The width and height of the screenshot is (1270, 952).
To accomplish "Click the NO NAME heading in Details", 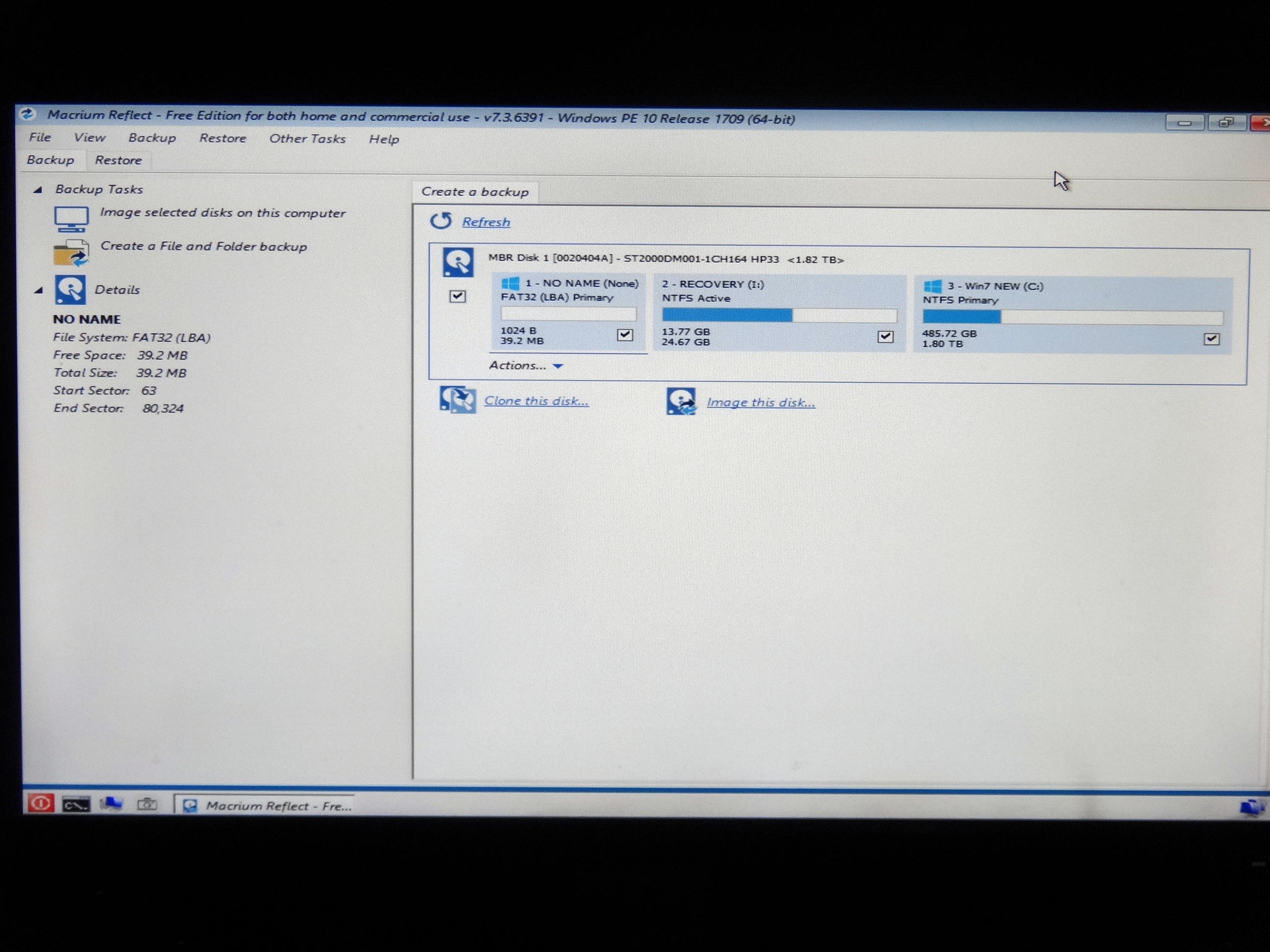I will pyautogui.click(x=87, y=320).
